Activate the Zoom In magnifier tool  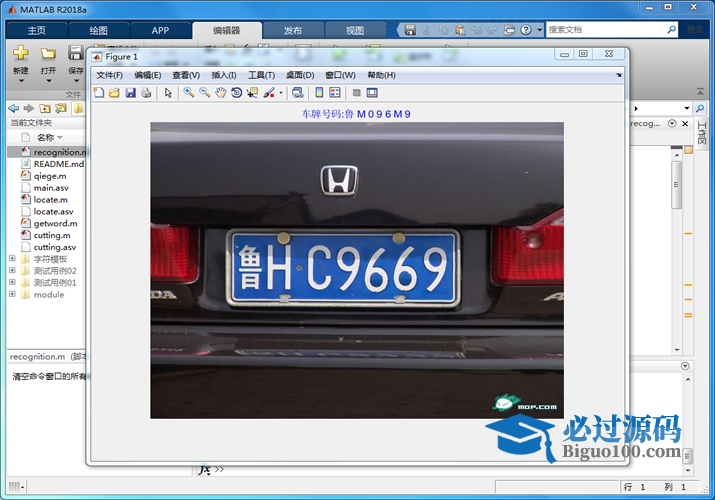pyautogui.click(x=189, y=93)
